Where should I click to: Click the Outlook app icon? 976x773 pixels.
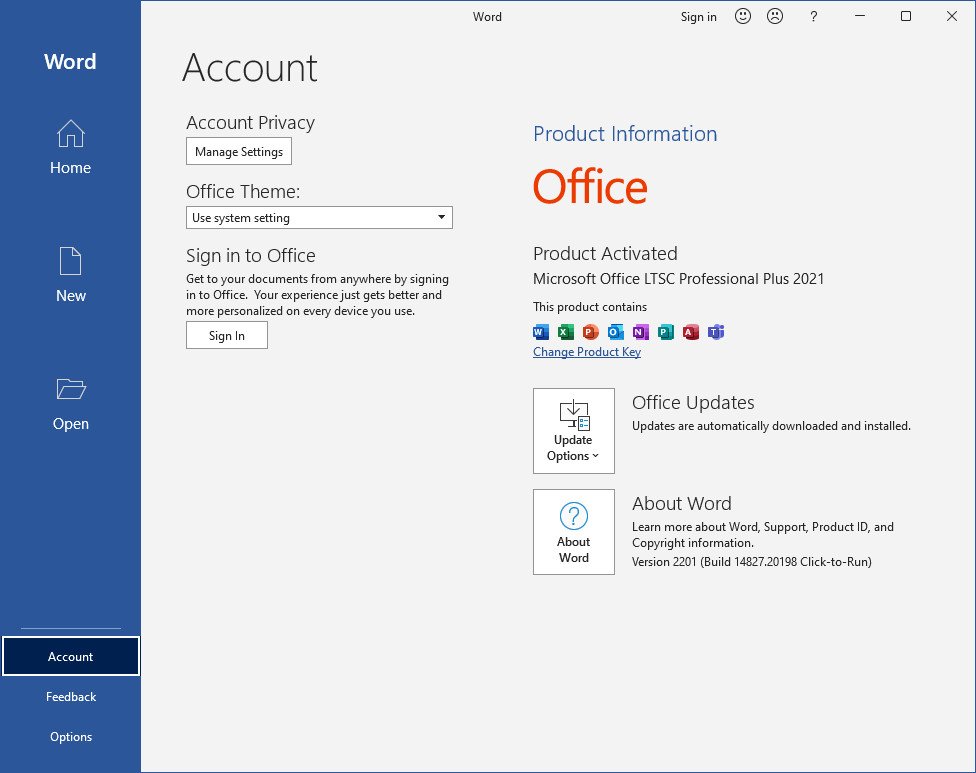point(616,332)
